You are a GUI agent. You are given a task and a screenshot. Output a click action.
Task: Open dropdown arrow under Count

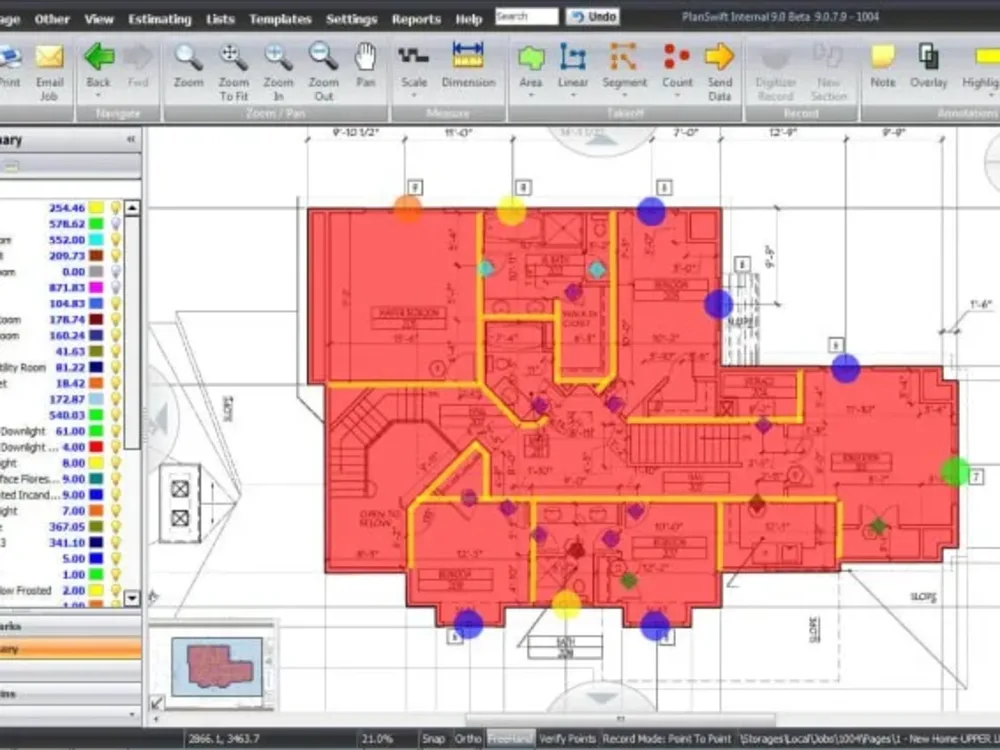click(x=677, y=96)
